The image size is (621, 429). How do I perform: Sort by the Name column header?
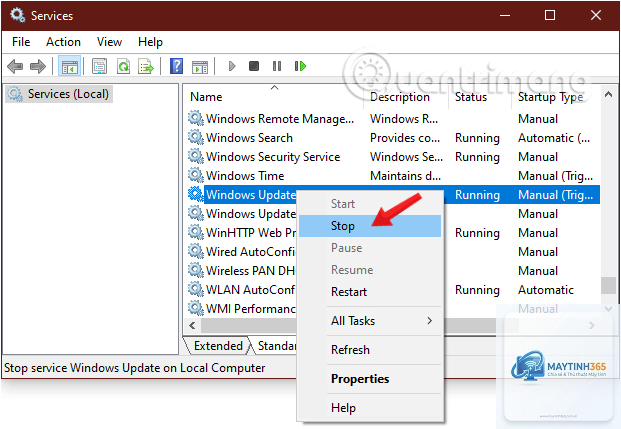[274, 97]
